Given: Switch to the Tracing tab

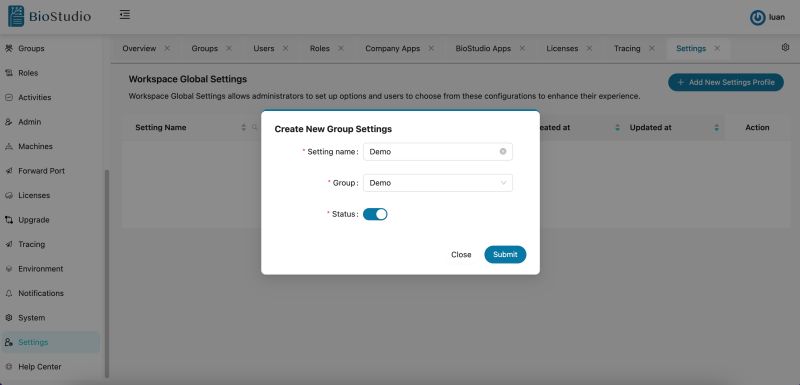Looking at the screenshot, I should click(x=627, y=48).
